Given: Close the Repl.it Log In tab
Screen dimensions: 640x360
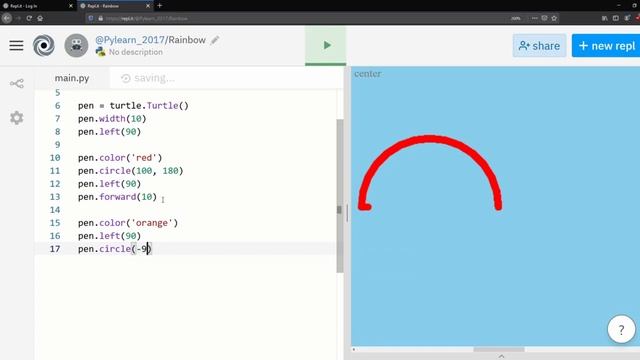Looking at the screenshot, I should coord(71,6).
